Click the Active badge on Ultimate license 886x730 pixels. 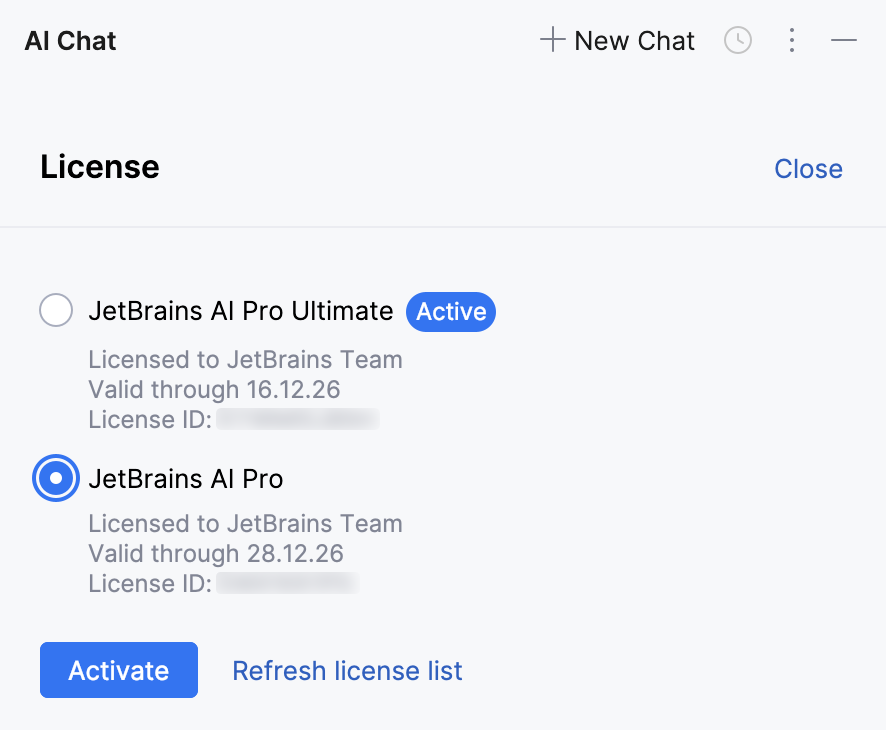[x=450, y=311]
